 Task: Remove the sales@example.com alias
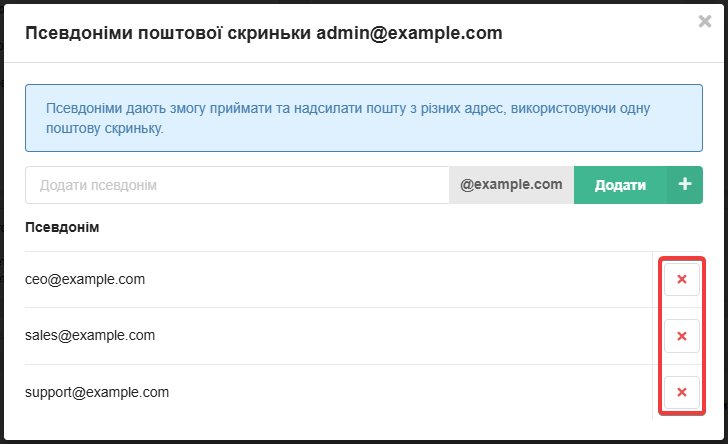(x=682, y=336)
